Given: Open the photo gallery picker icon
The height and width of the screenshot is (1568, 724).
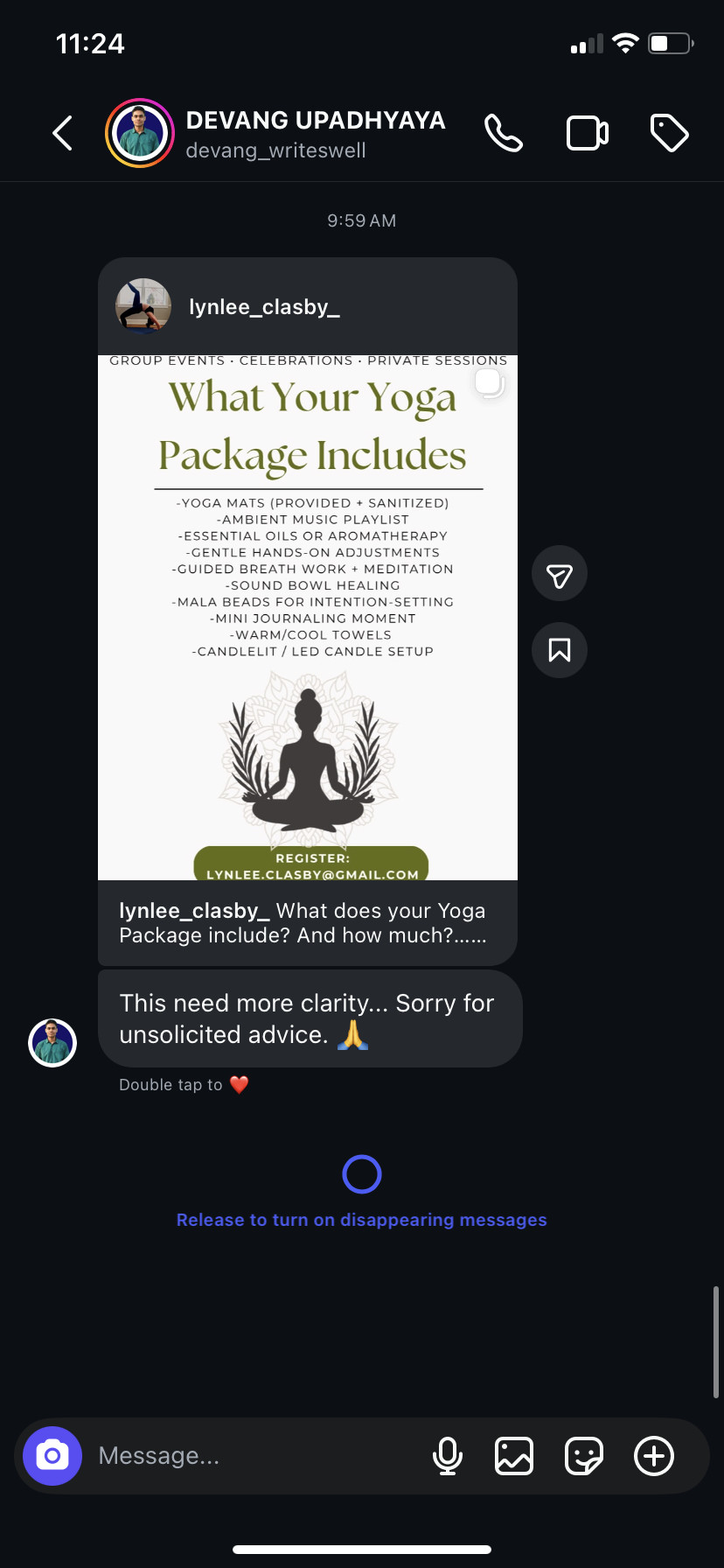Looking at the screenshot, I should pyautogui.click(x=514, y=1456).
